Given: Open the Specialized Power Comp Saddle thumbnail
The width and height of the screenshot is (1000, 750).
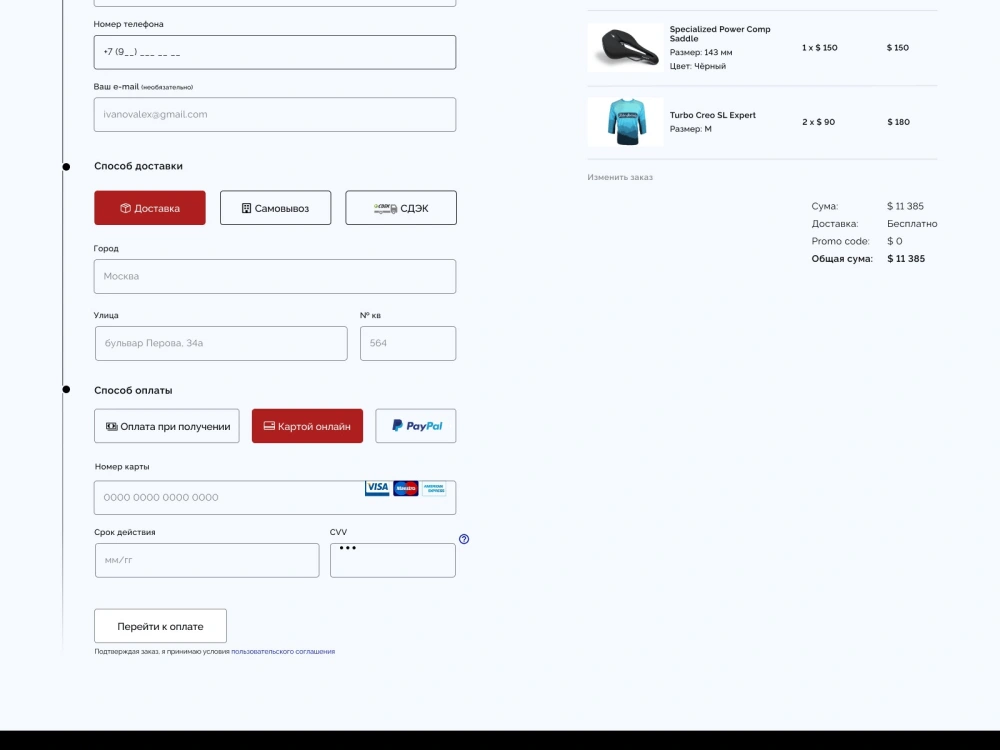Looking at the screenshot, I should click(625, 47).
